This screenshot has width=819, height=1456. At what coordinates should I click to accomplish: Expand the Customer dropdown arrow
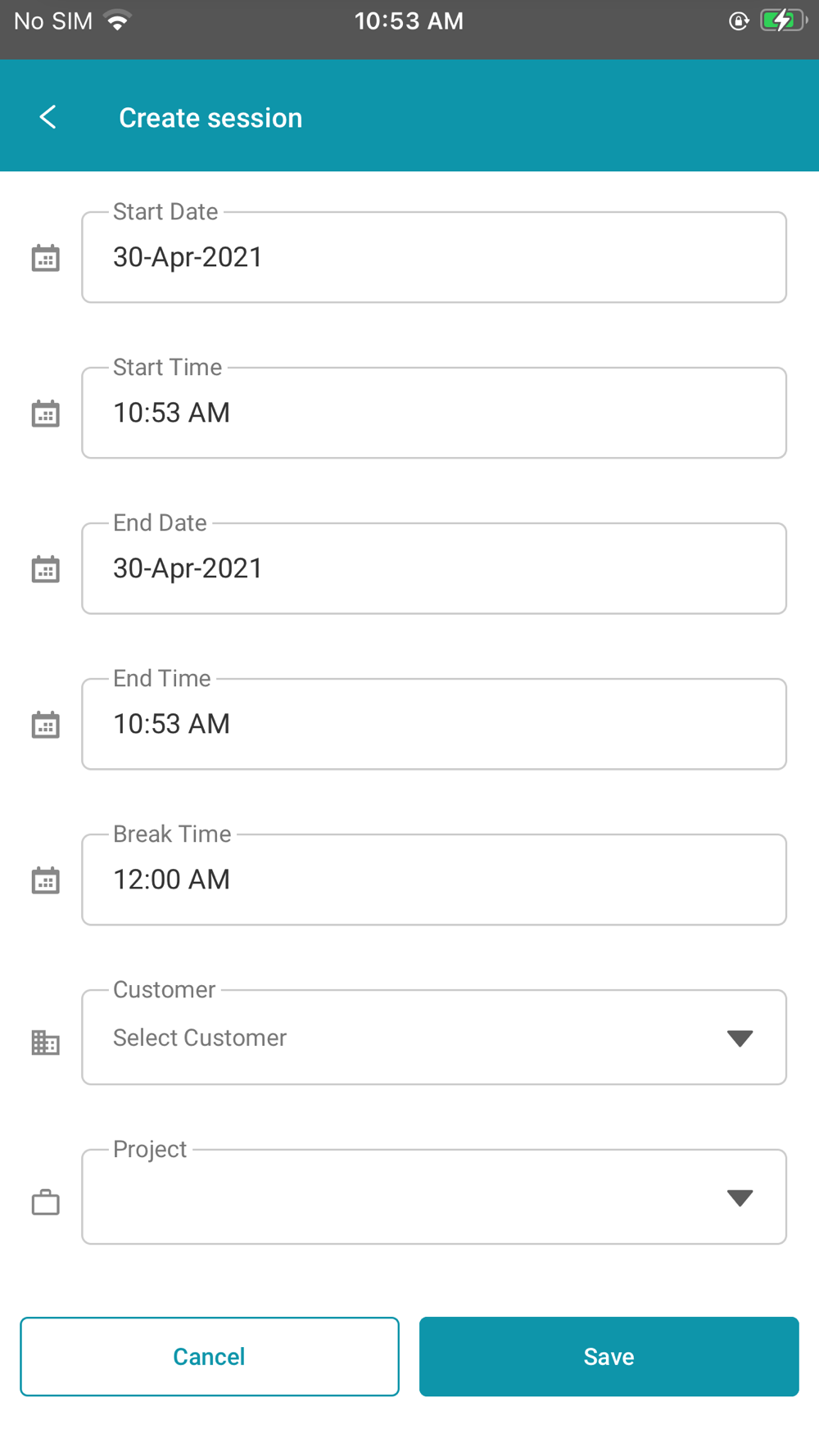click(x=740, y=1038)
